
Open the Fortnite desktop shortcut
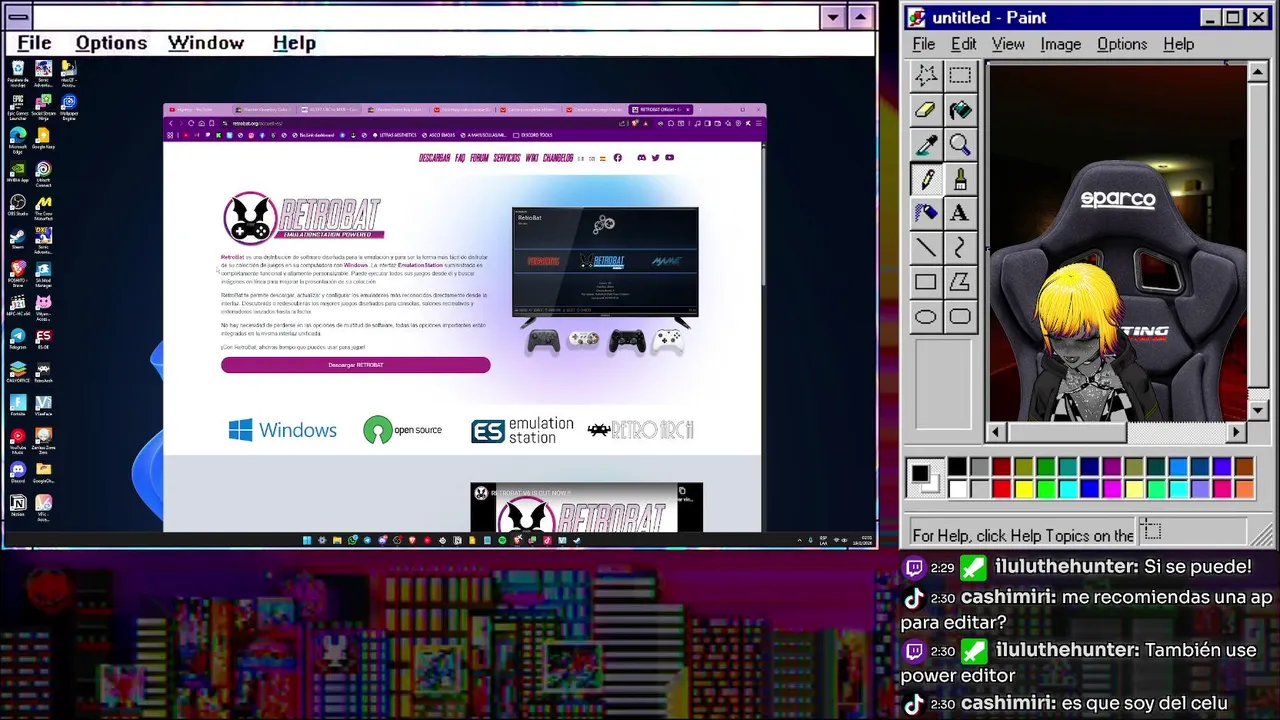pos(17,405)
